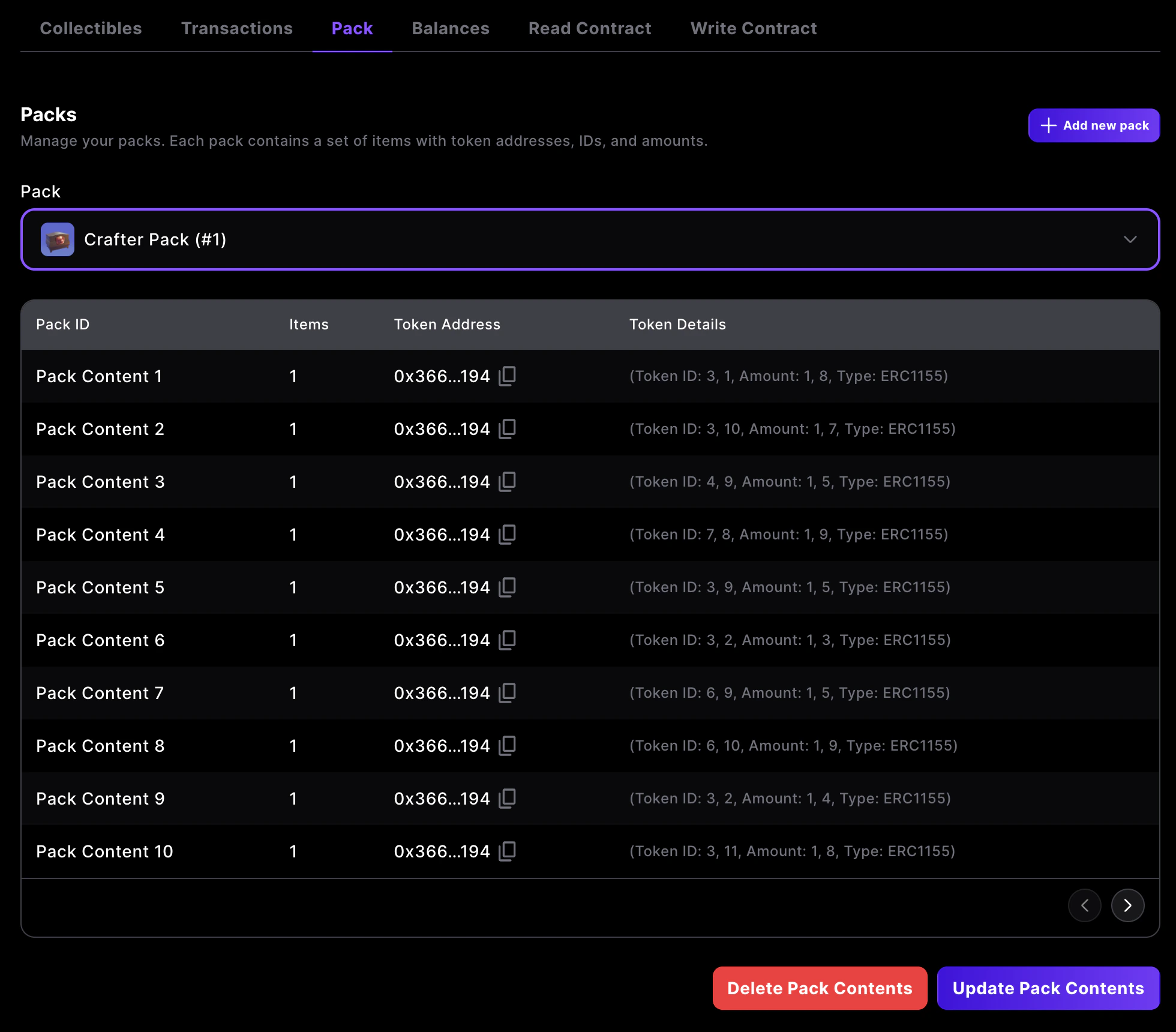1176x1032 pixels.
Task: Copy token address for Pack Content 10
Action: (507, 851)
